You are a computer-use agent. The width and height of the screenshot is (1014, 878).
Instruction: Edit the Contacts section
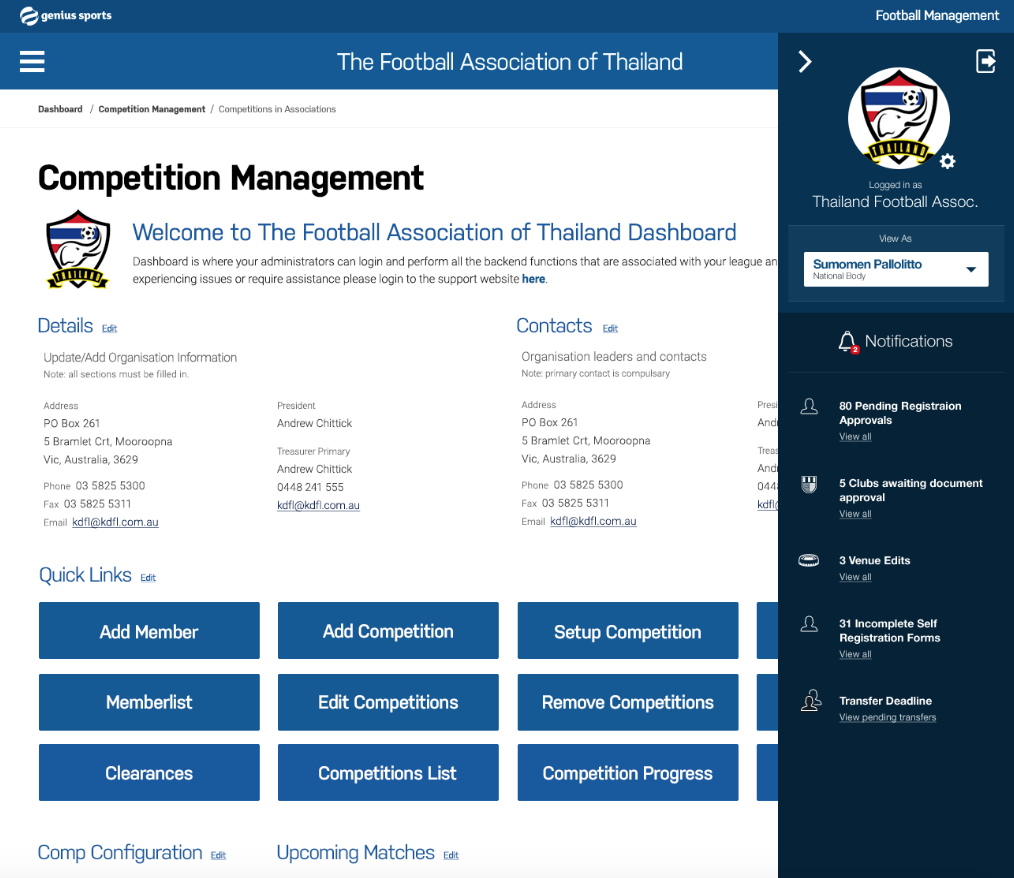point(610,328)
